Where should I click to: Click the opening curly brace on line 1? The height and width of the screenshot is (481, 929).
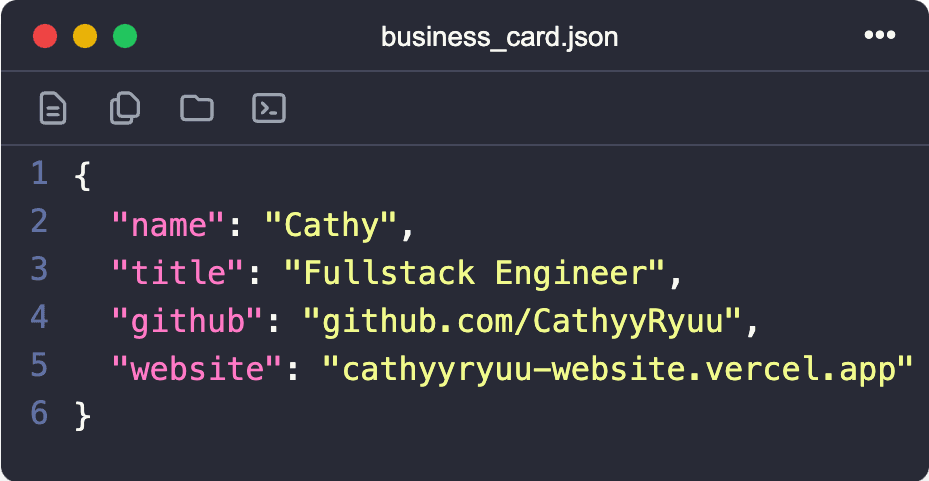83,177
